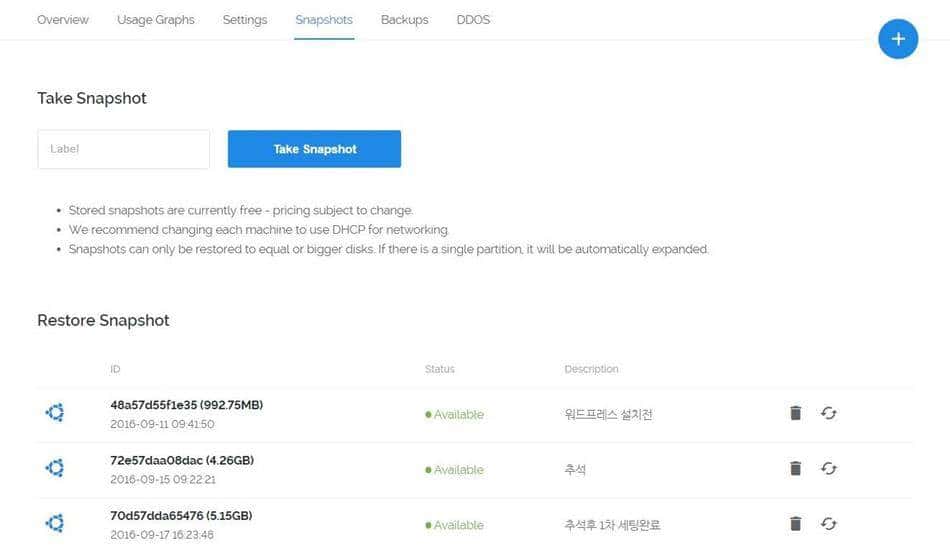Delete the 70d57dda65476 snapshot
The image size is (950, 550).
tap(795, 523)
